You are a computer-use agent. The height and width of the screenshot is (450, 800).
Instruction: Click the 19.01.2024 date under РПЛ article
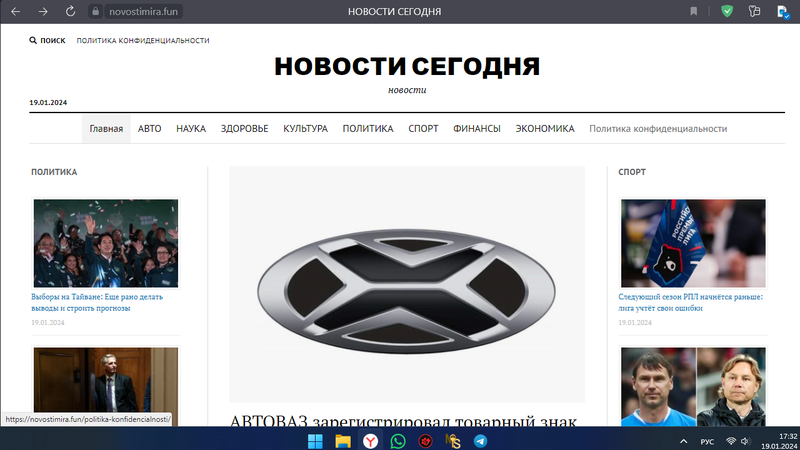click(635, 322)
